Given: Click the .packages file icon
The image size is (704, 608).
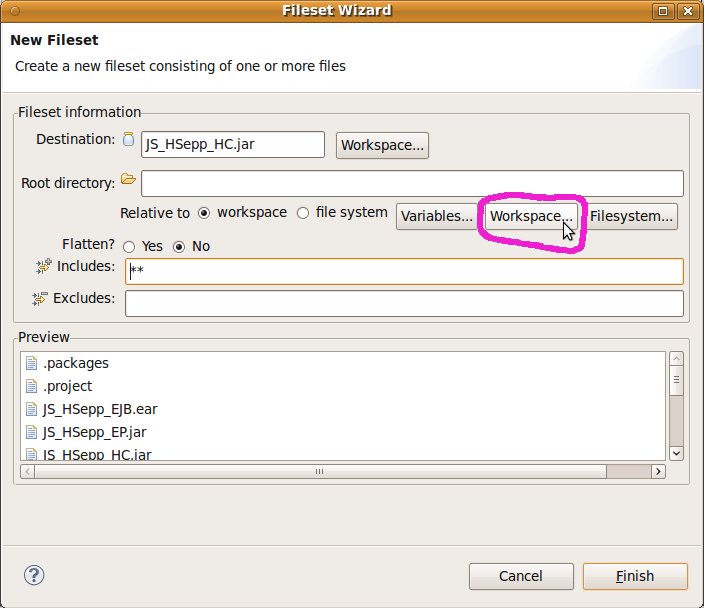Looking at the screenshot, I should coord(31,363).
